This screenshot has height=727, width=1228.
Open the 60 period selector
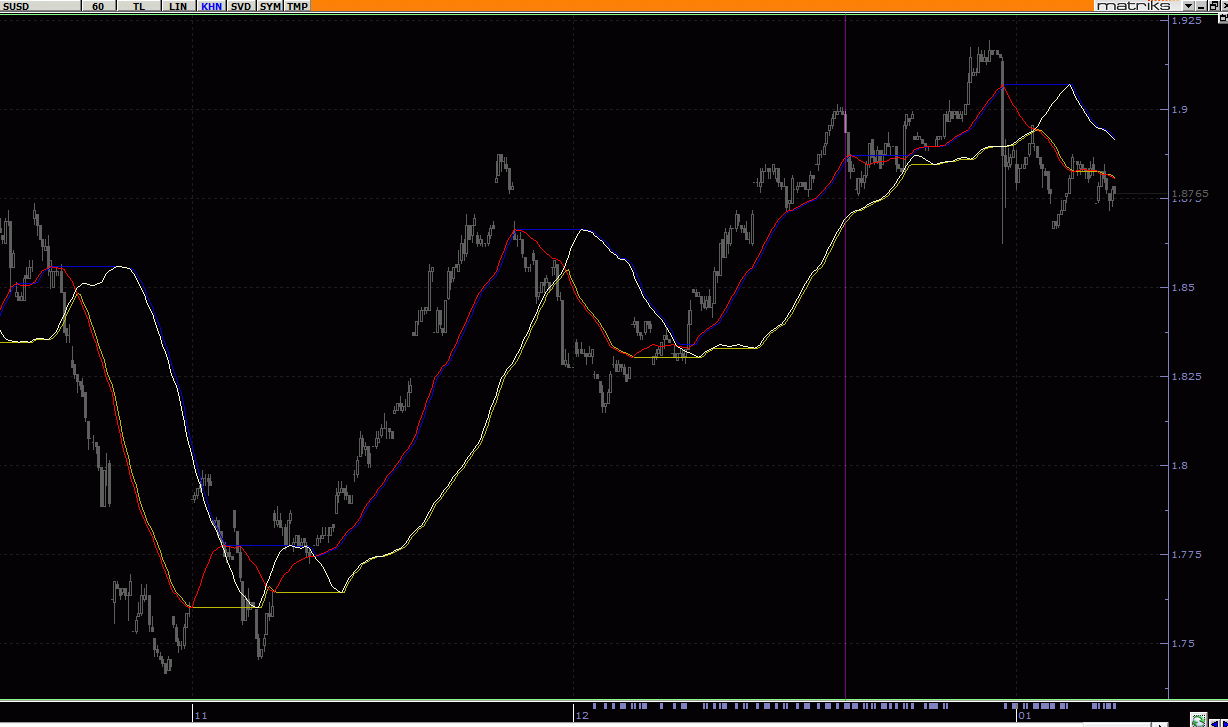tap(97, 6)
